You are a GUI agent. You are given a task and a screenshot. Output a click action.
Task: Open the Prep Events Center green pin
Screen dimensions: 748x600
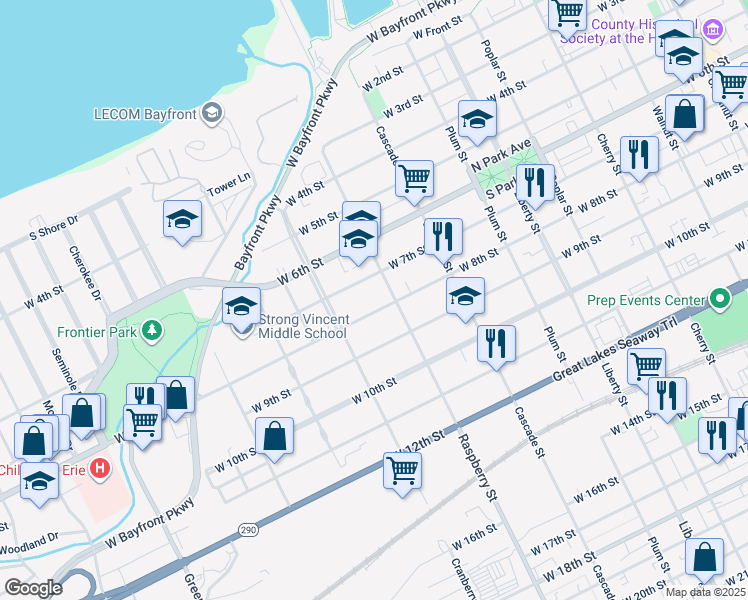click(719, 300)
